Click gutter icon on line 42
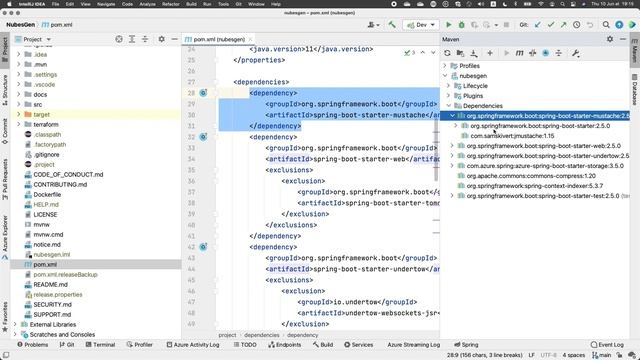The image size is (640, 360). [x=203, y=247]
